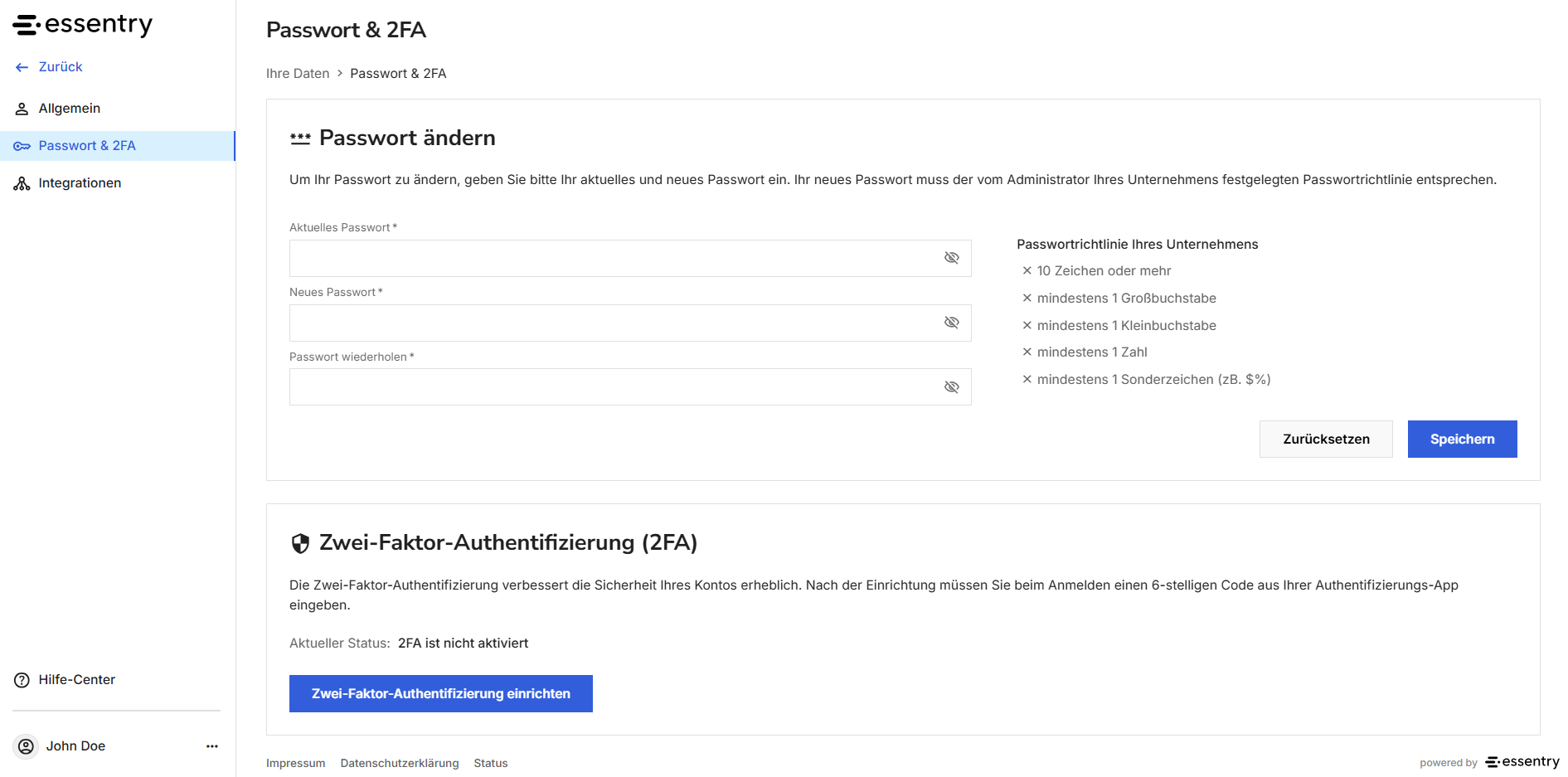Screen dimensions: 1568x777
Task: Click the Hilfe-Center question mark icon
Action: tap(22, 680)
